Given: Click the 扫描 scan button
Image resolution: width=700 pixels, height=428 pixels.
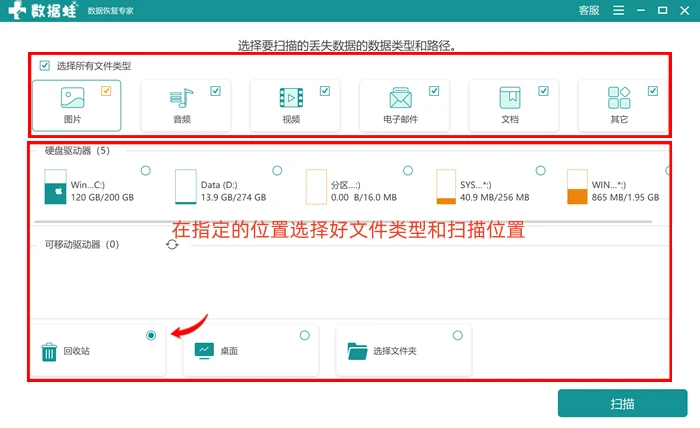Looking at the screenshot, I should pyautogui.click(x=622, y=403).
